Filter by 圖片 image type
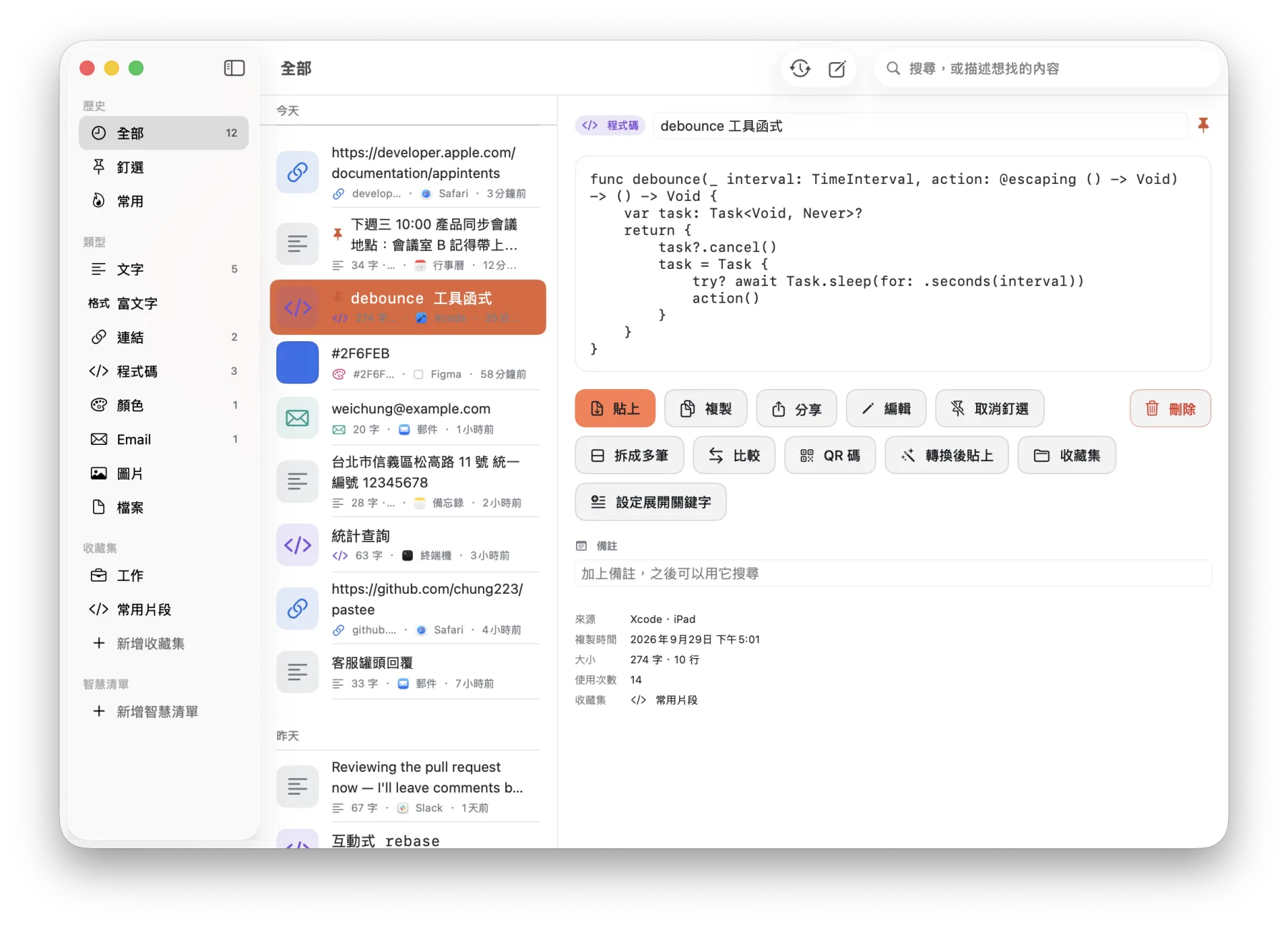The height and width of the screenshot is (927, 1288). [x=163, y=474]
